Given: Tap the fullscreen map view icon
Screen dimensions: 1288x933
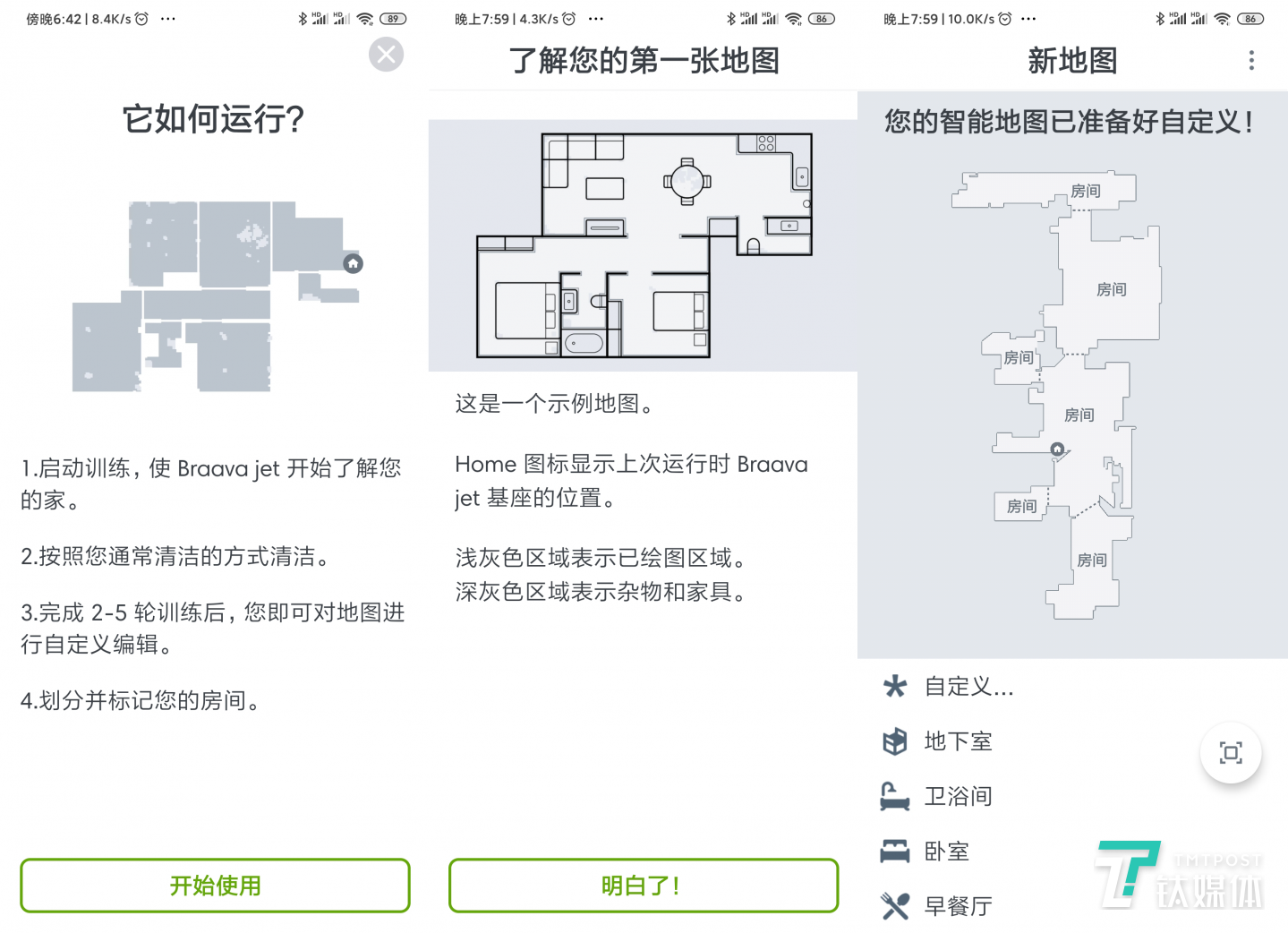Looking at the screenshot, I should 1231,753.
